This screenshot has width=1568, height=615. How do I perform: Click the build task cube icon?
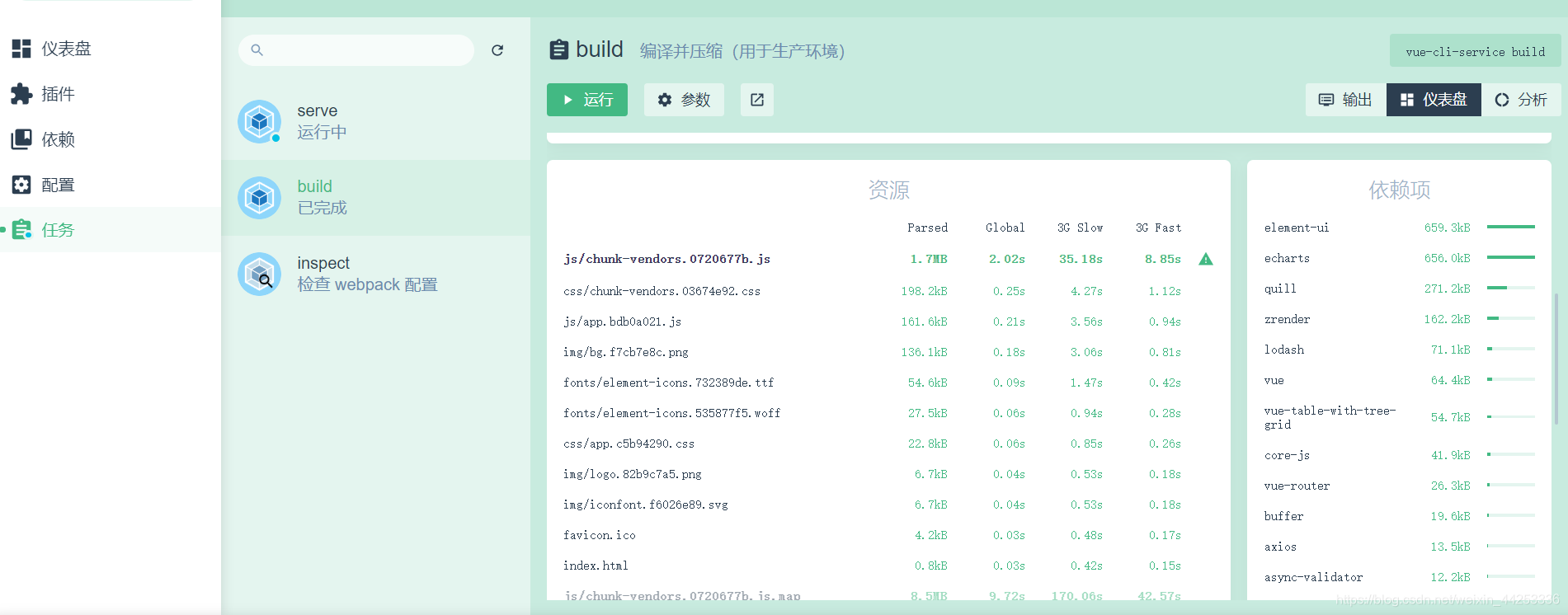[260, 198]
